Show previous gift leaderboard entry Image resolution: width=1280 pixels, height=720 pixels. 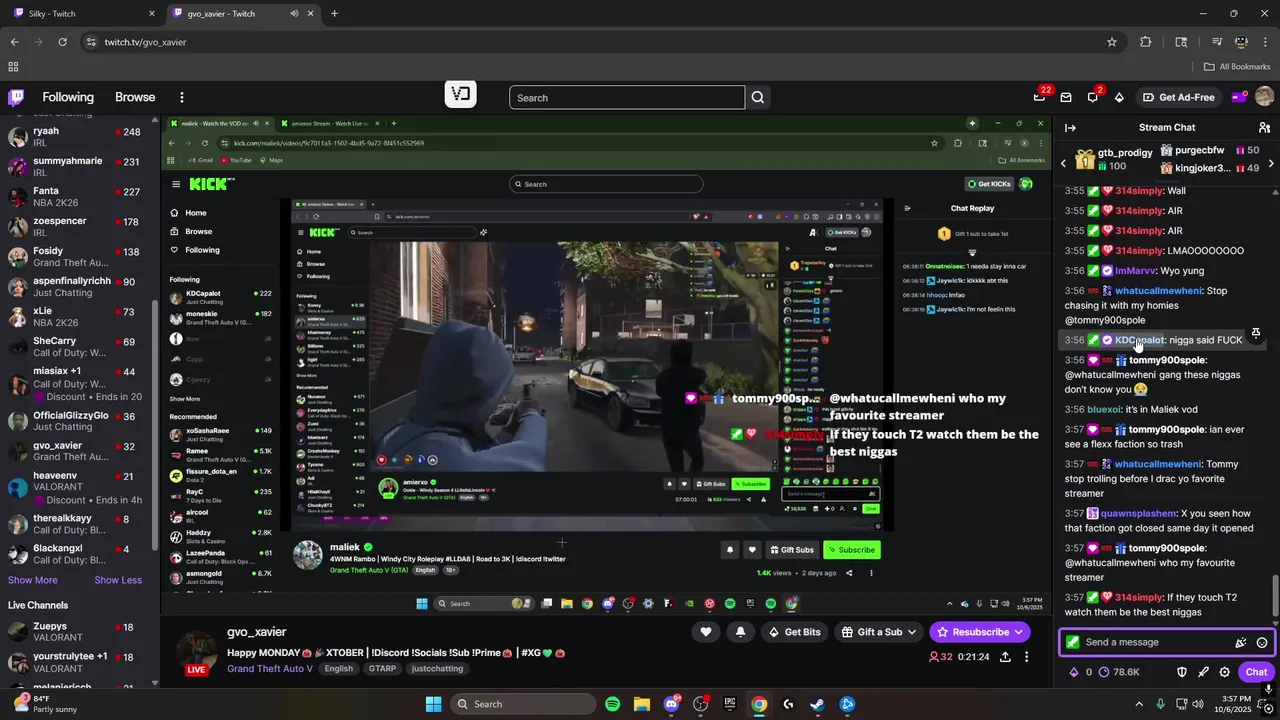(1064, 163)
